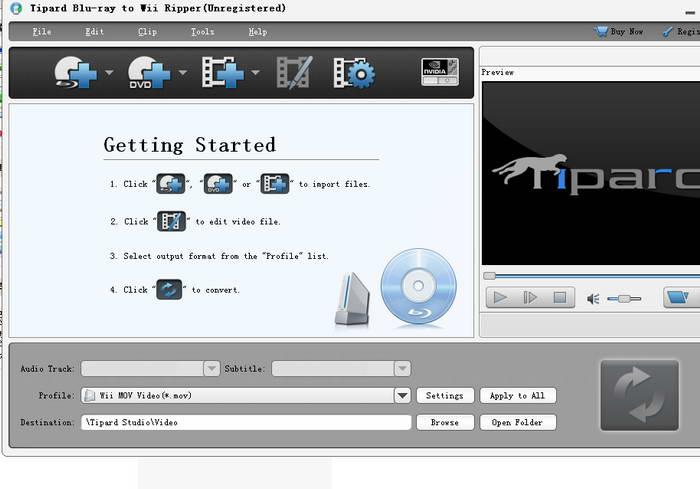
Task: Click the Add Video file icon
Action: coord(223,72)
